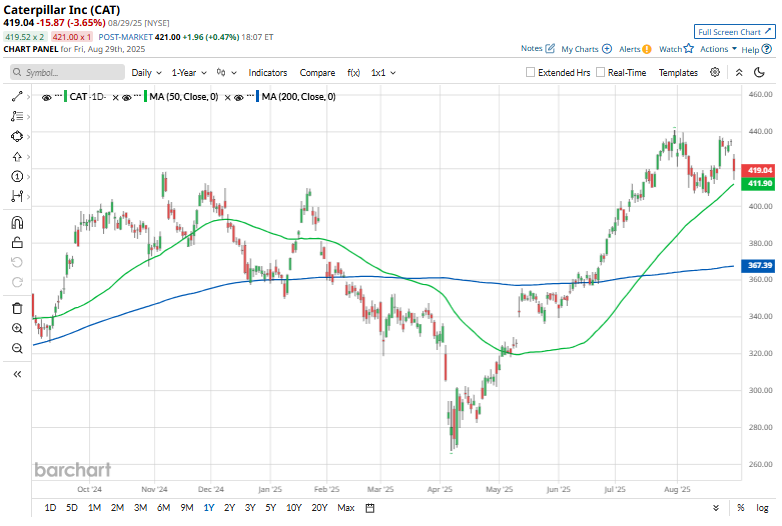
Task: Select the 1D time range
Action: click(x=50, y=508)
